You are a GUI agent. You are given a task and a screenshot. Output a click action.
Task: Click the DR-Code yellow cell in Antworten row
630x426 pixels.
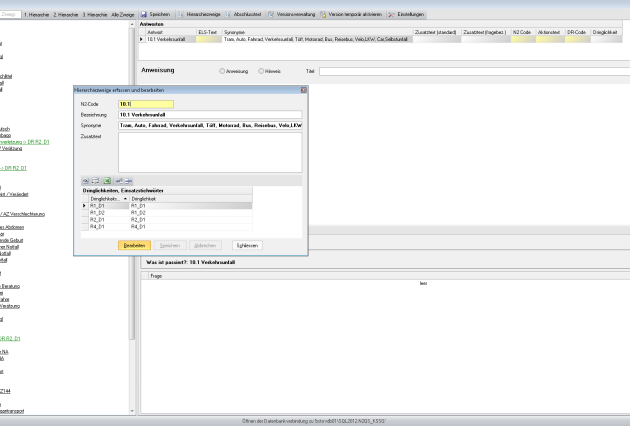click(x=578, y=39)
